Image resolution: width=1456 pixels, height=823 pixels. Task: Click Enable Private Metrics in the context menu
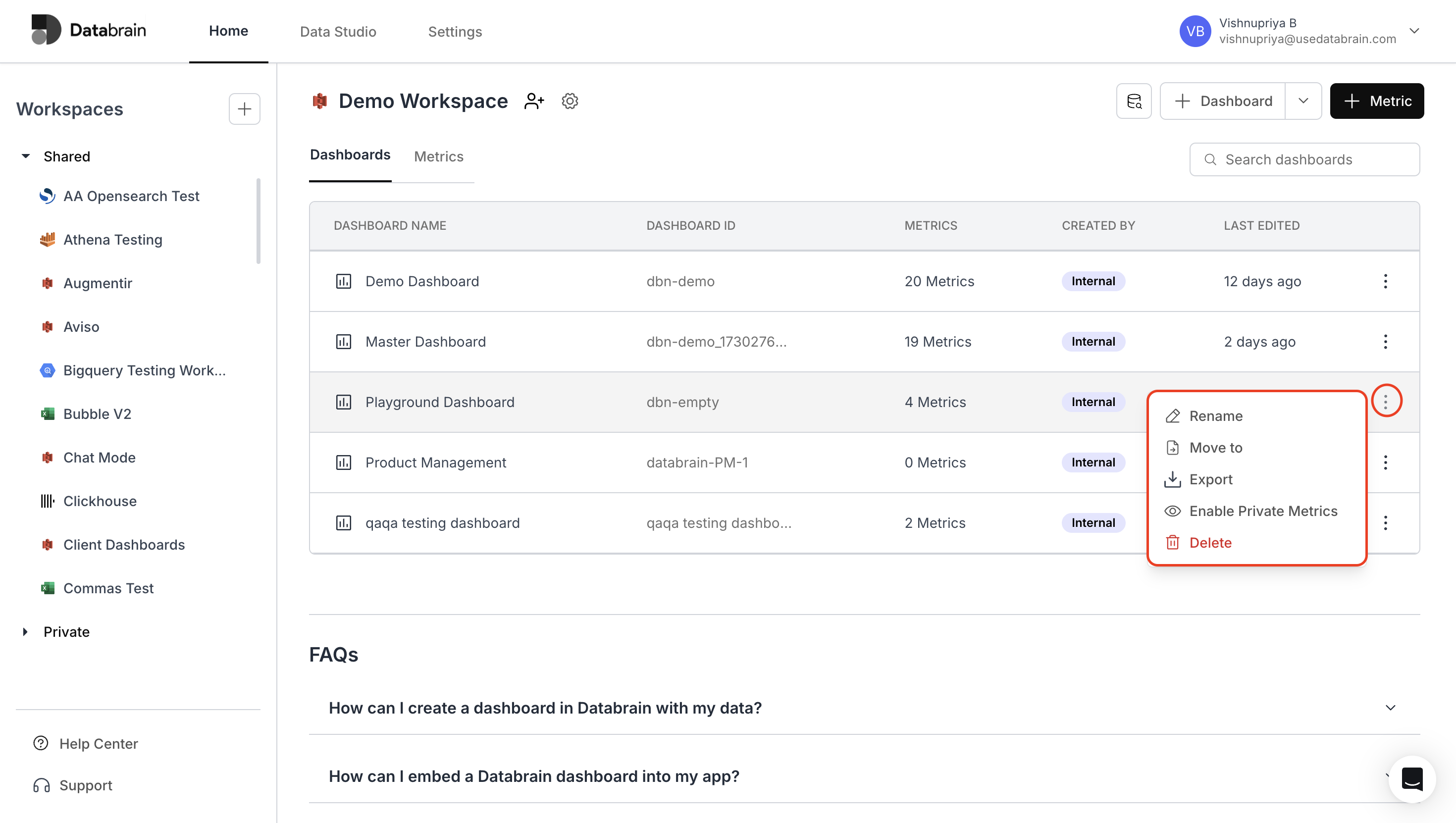[x=1263, y=511]
